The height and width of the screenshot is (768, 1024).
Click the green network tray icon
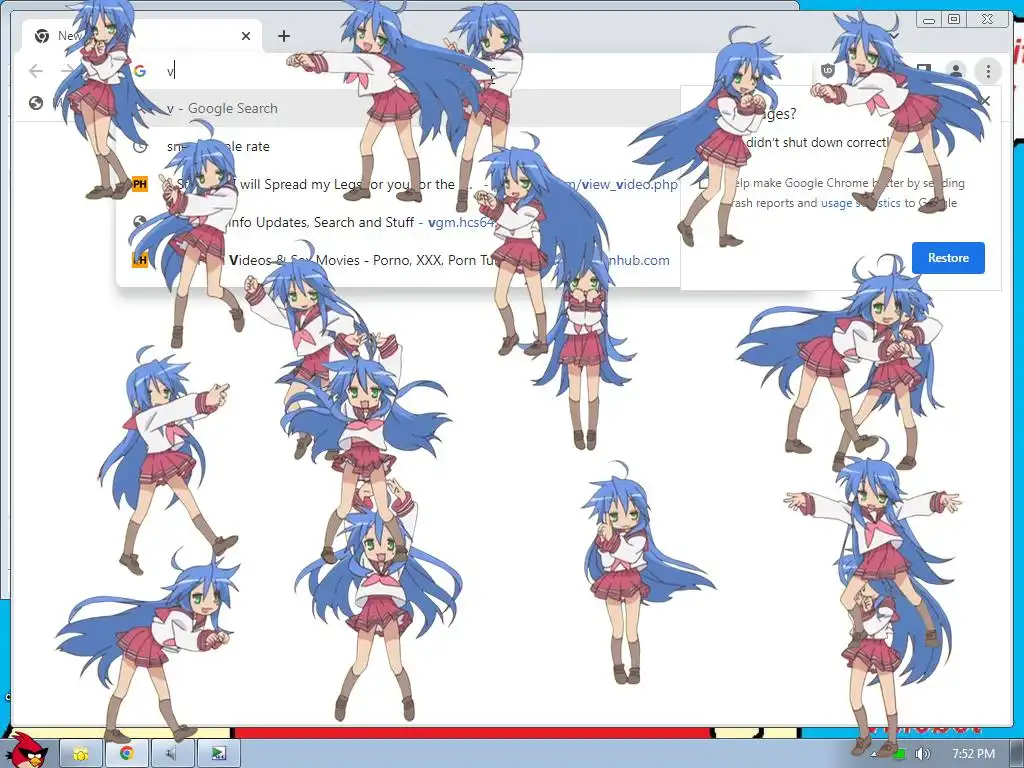[899, 754]
